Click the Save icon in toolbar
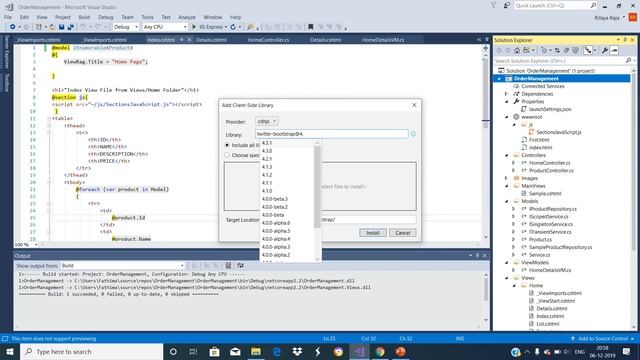 [61, 27]
